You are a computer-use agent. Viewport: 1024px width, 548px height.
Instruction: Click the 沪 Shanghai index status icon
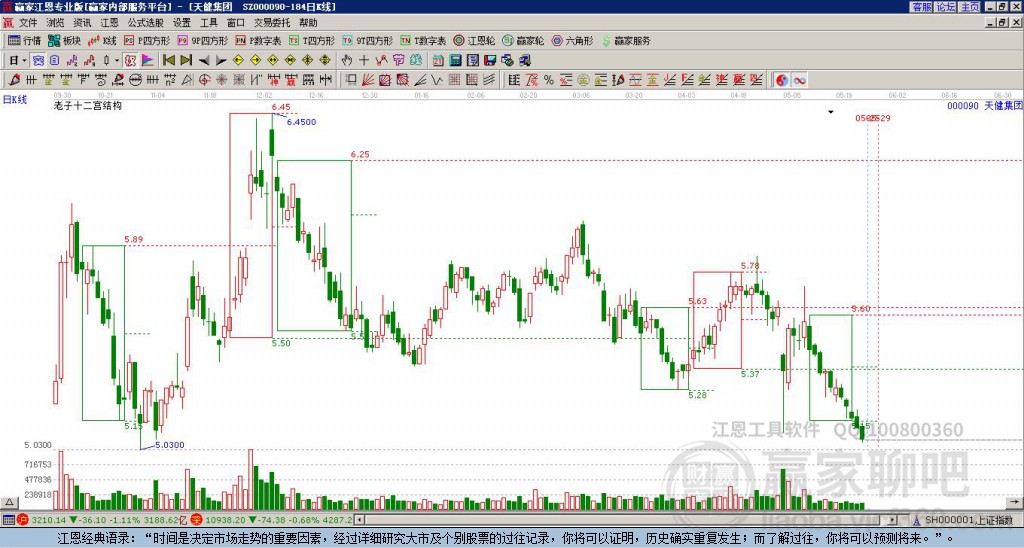click(23, 520)
